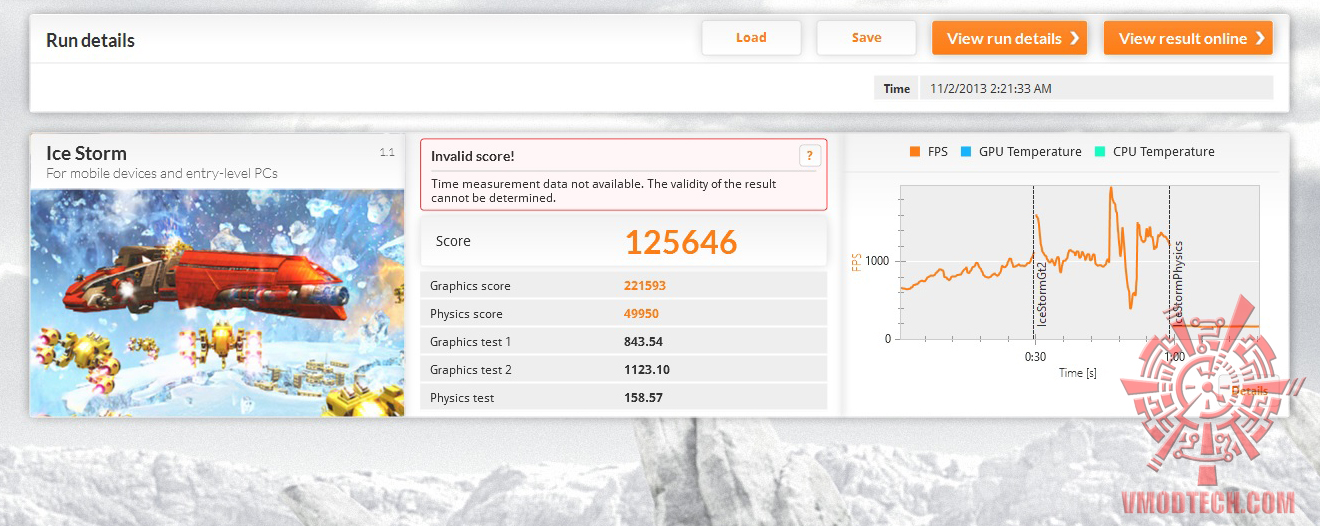Click the Run details heading
The width and height of the screenshot is (1320, 526).
tap(90, 41)
